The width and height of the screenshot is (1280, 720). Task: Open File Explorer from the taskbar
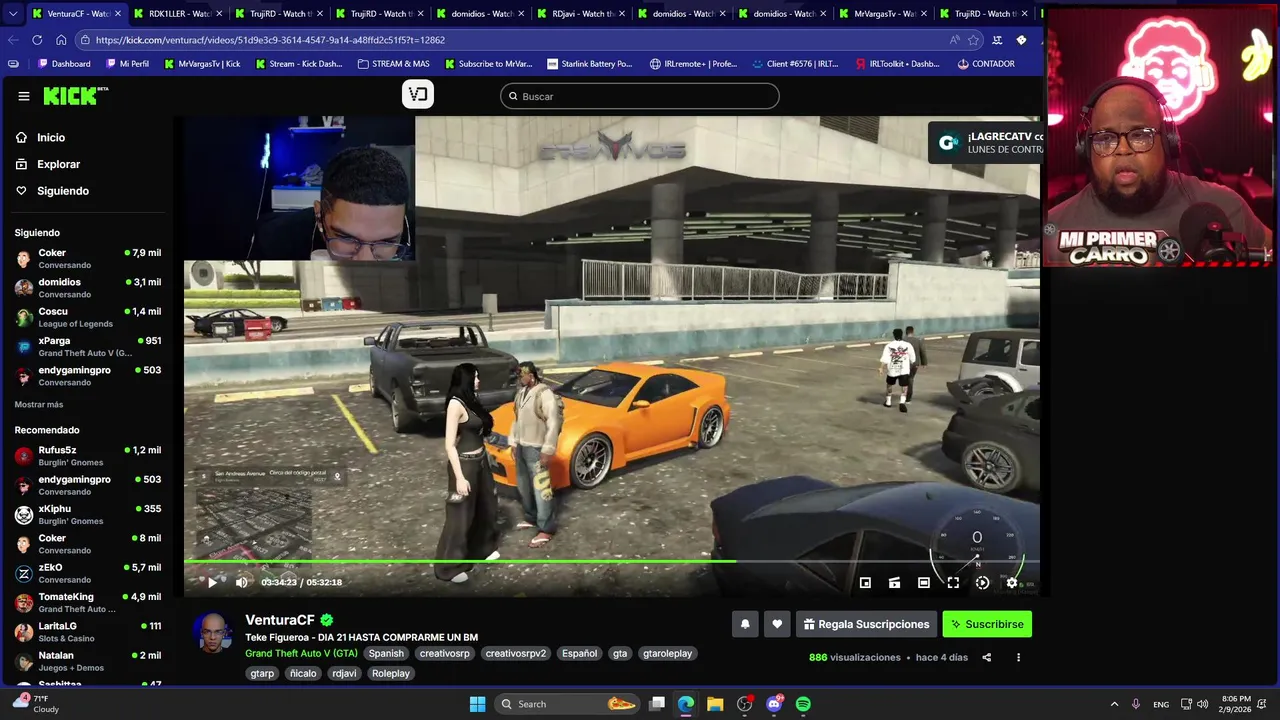(x=715, y=704)
